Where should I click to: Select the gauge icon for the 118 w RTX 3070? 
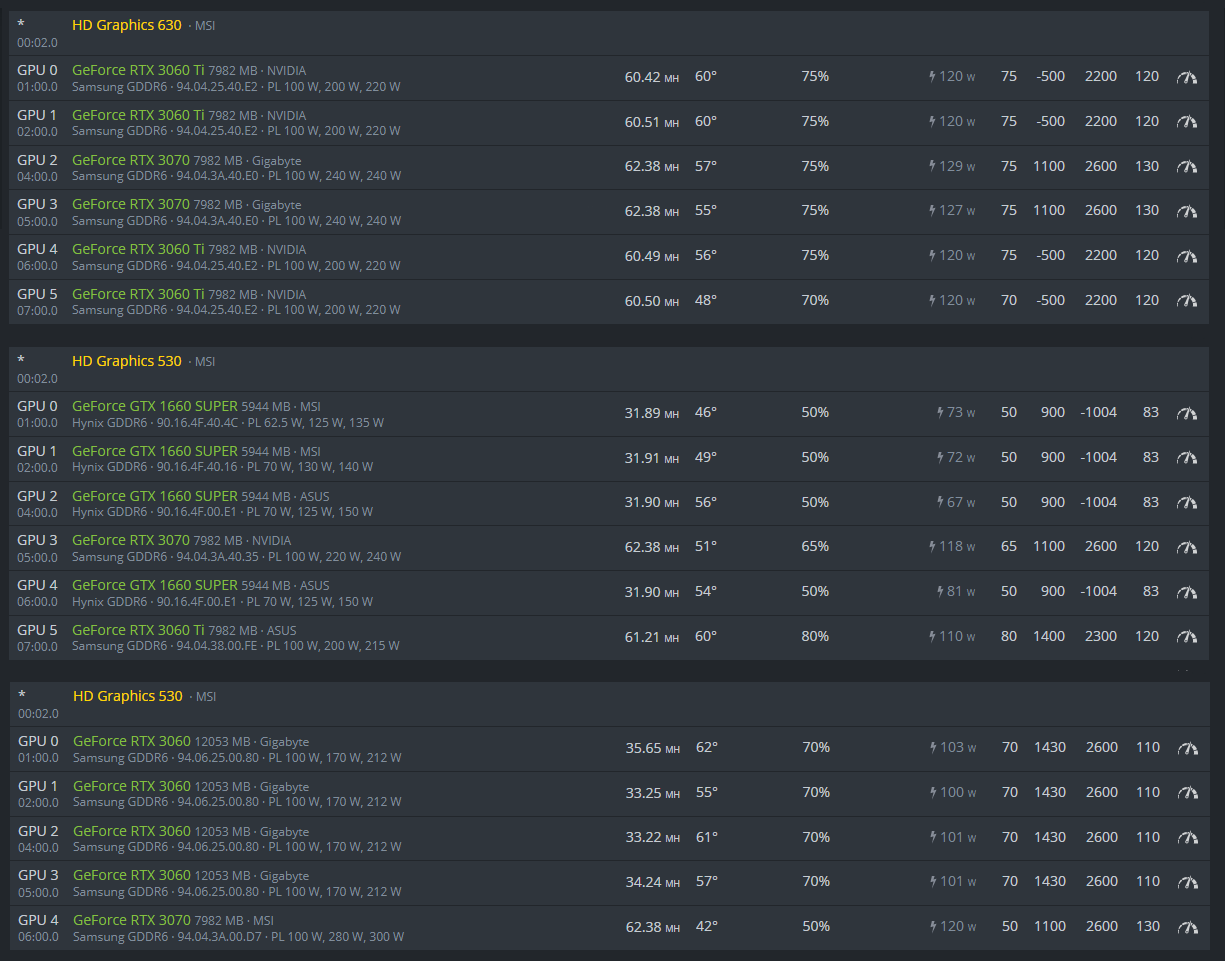pyautogui.click(x=1187, y=547)
